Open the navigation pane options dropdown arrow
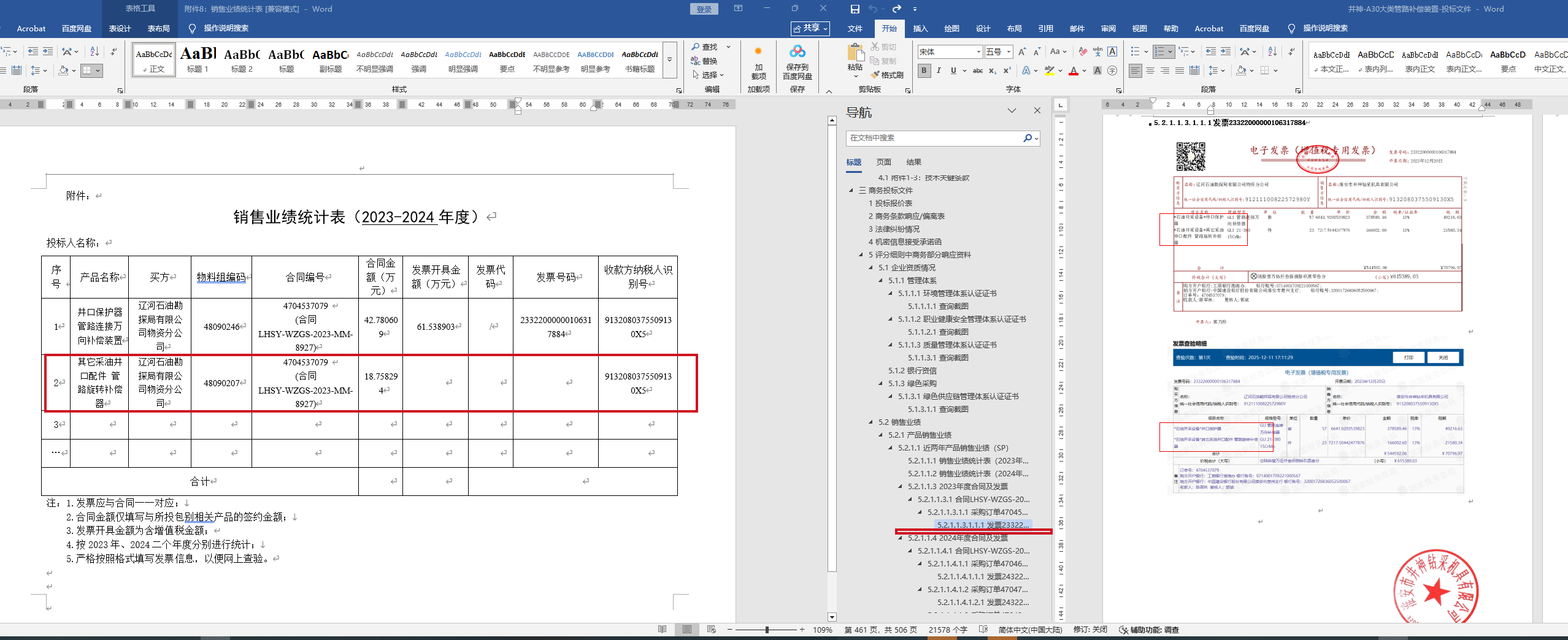The width and height of the screenshot is (1568, 640). click(1012, 110)
